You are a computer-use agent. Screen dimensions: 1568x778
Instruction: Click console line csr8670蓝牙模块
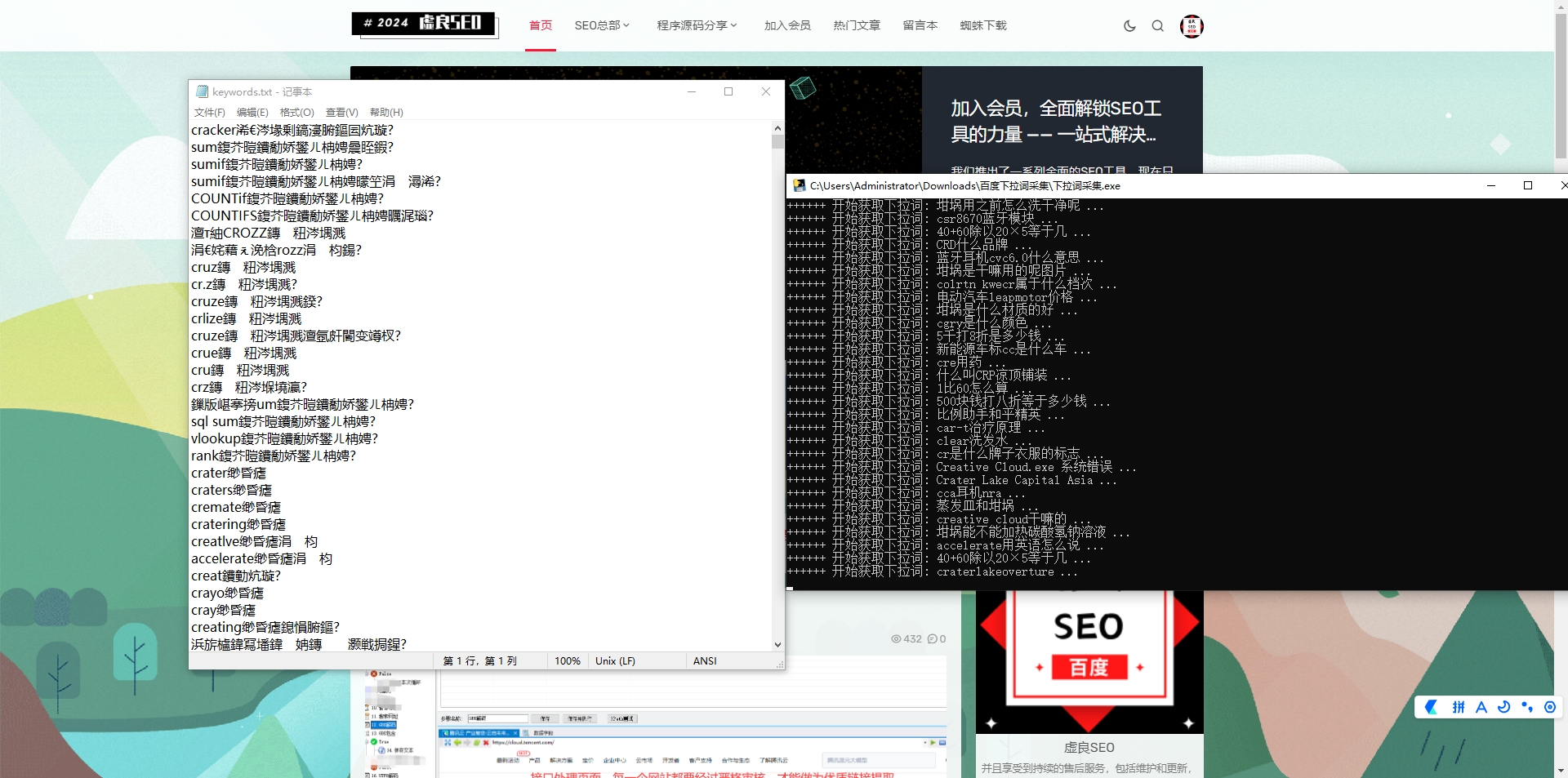click(924, 219)
